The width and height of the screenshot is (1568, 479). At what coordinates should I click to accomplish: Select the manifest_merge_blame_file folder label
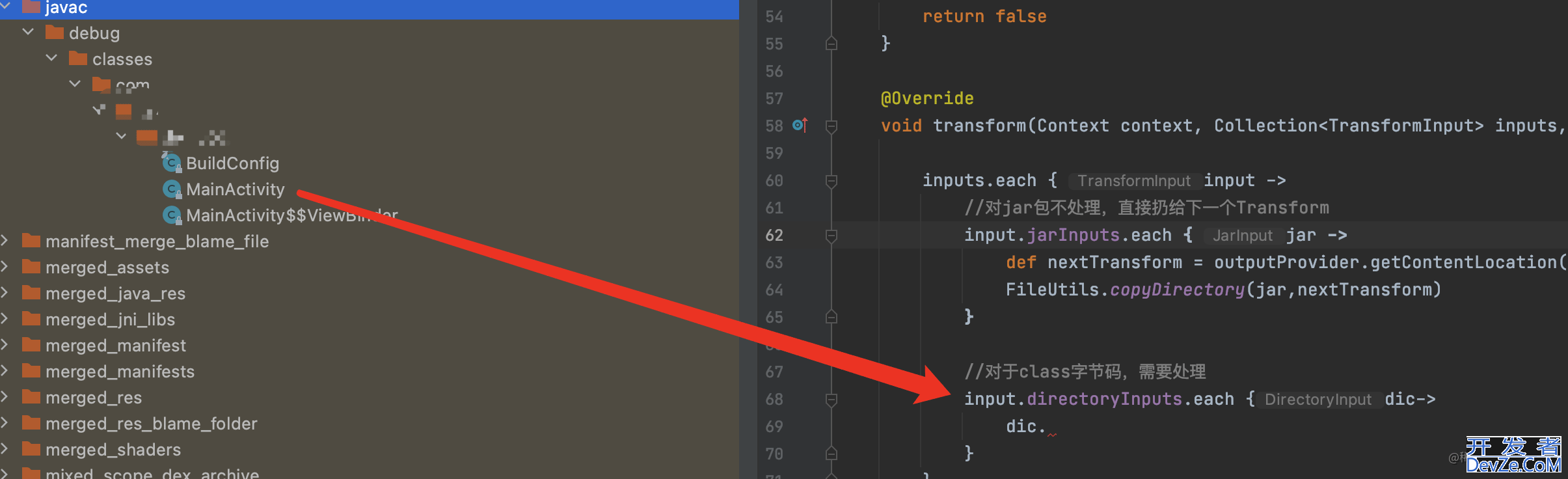(157, 241)
